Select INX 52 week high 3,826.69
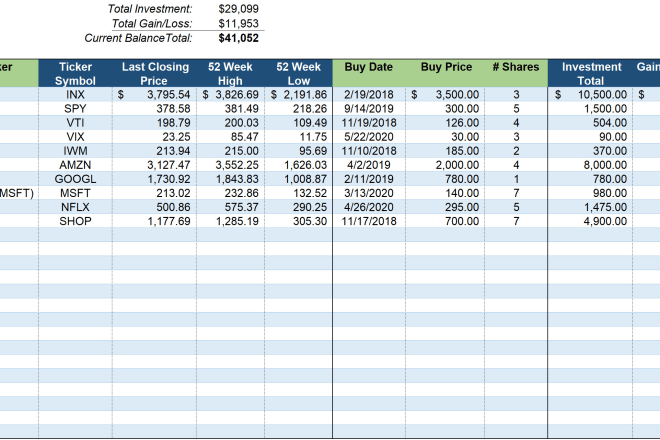 click(231, 95)
